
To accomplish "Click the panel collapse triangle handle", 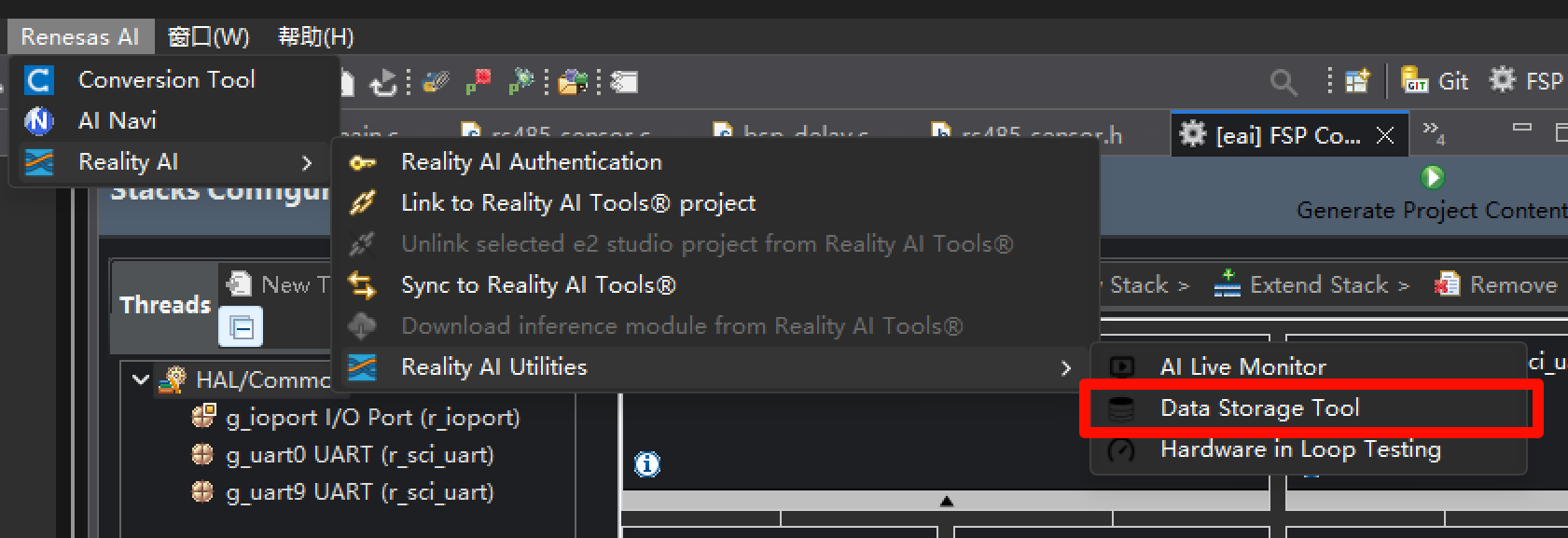I will pyautogui.click(x=947, y=501).
